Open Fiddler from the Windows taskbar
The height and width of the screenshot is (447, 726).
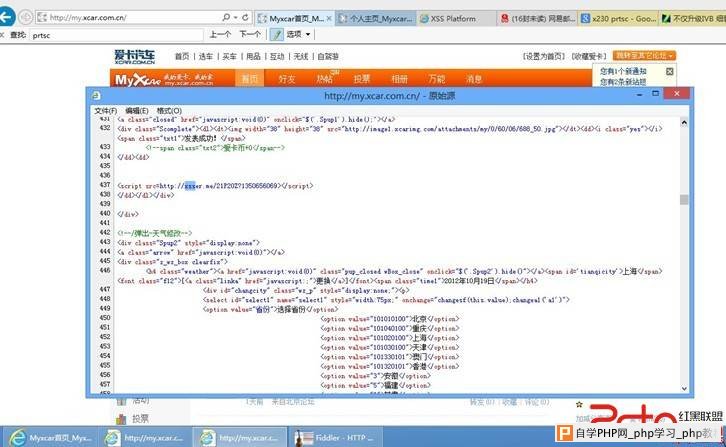(333, 437)
